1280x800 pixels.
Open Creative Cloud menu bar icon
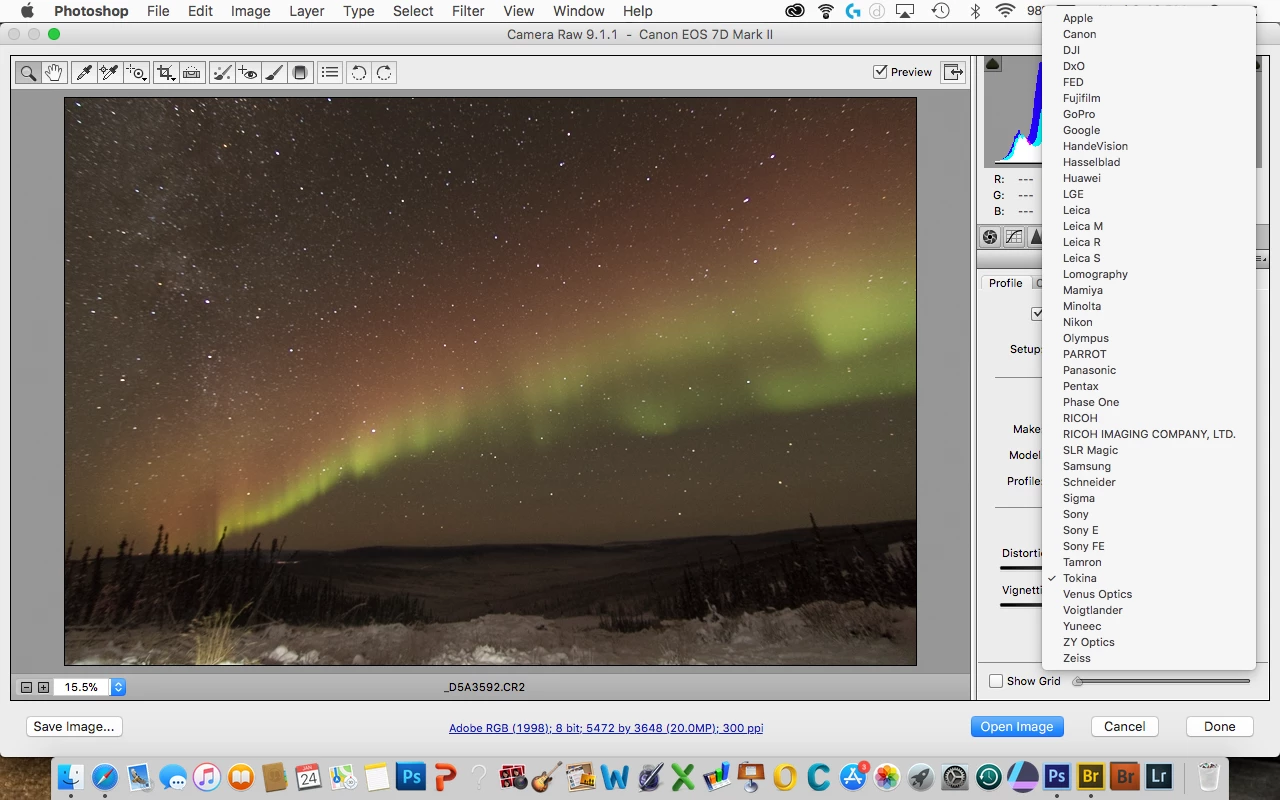pyautogui.click(x=795, y=11)
